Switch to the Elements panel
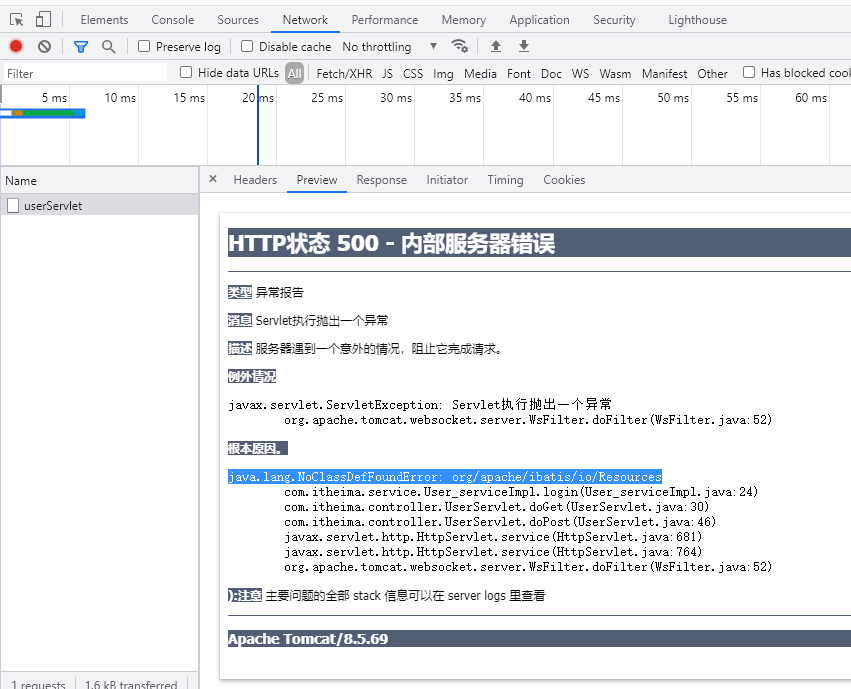The height and width of the screenshot is (689, 851). point(104,20)
